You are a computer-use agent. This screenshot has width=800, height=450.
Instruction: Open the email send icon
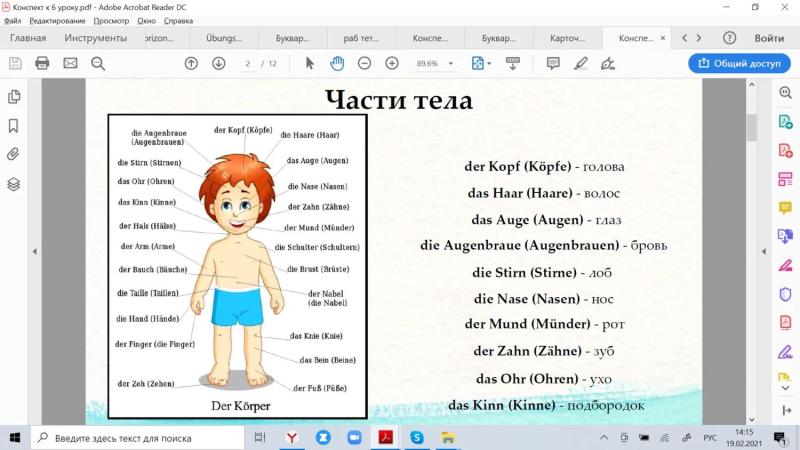[x=70, y=63]
